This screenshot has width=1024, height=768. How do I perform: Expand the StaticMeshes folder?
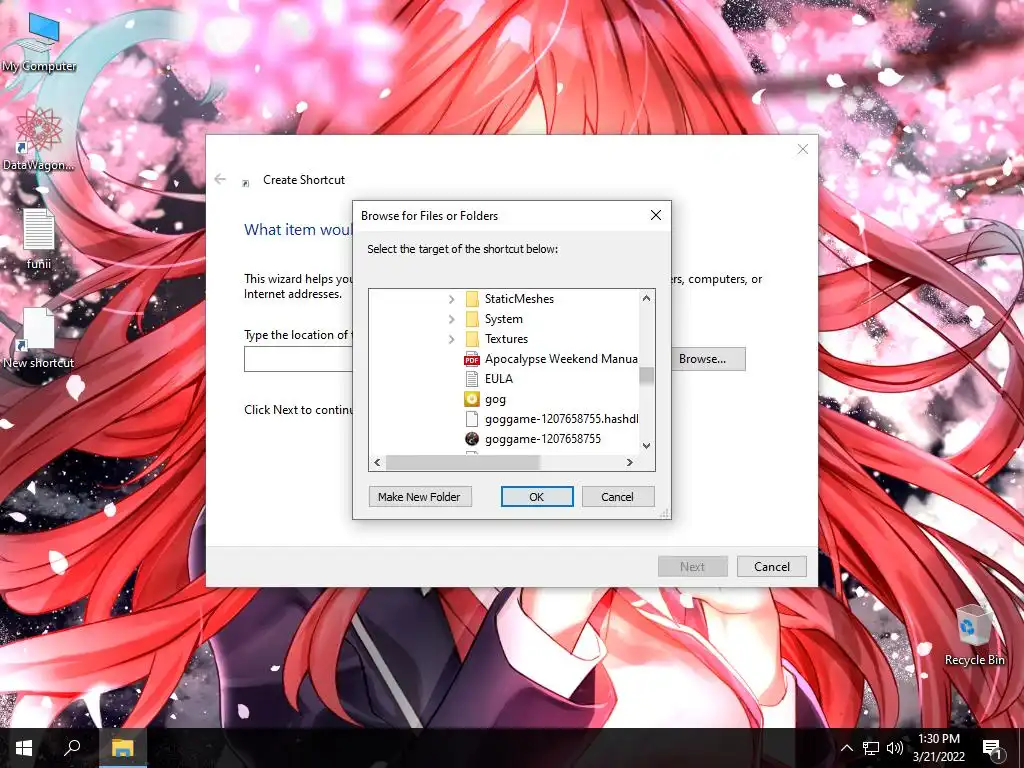coord(451,299)
